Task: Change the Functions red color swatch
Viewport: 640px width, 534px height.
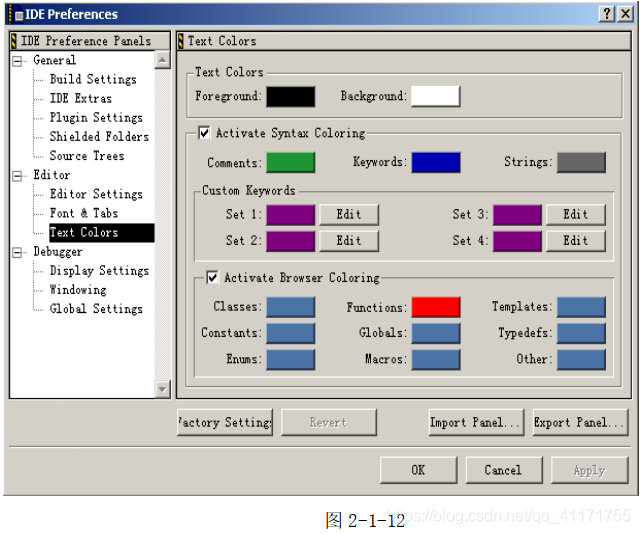Action: pos(436,307)
